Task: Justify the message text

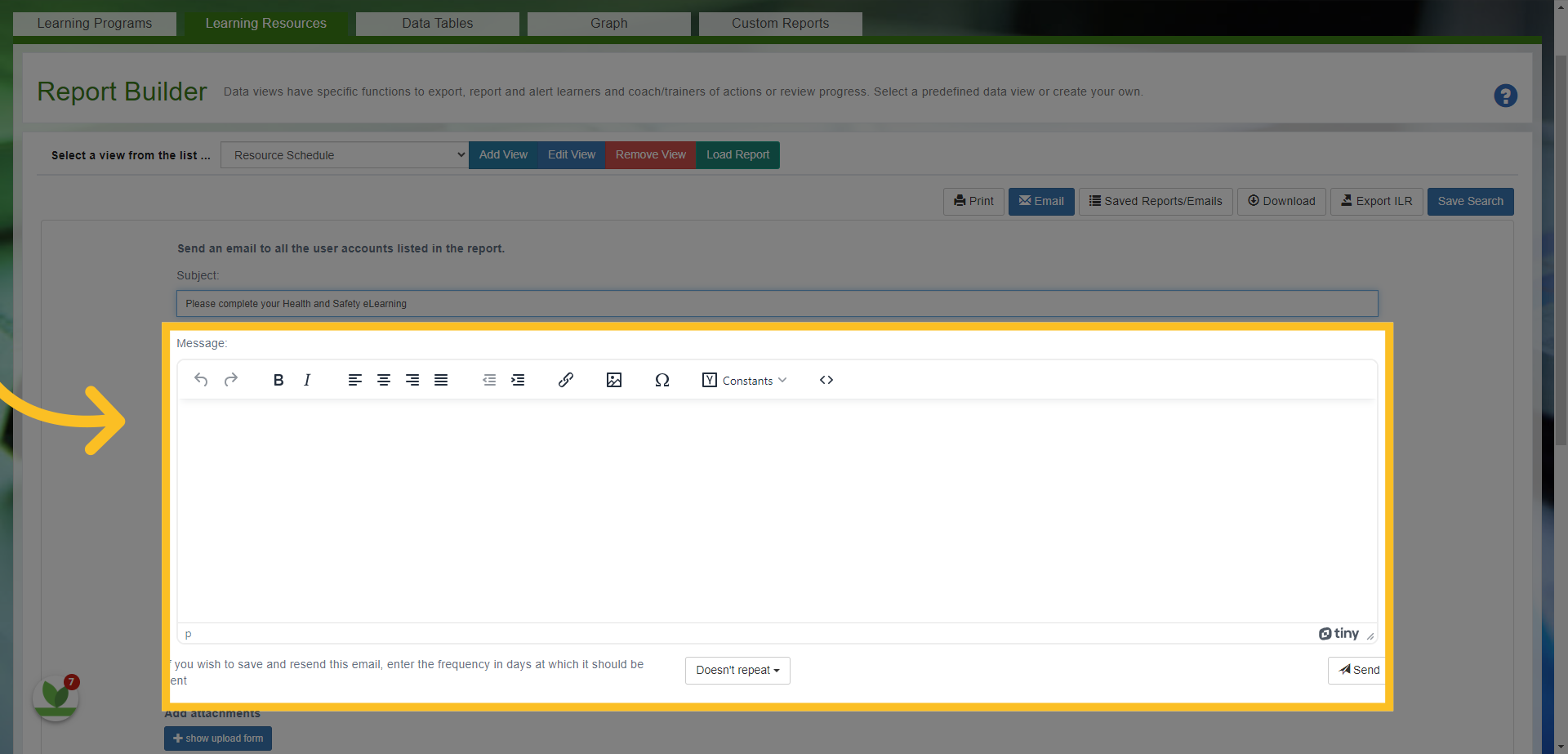Action: pyautogui.click(x=441, y=380)
